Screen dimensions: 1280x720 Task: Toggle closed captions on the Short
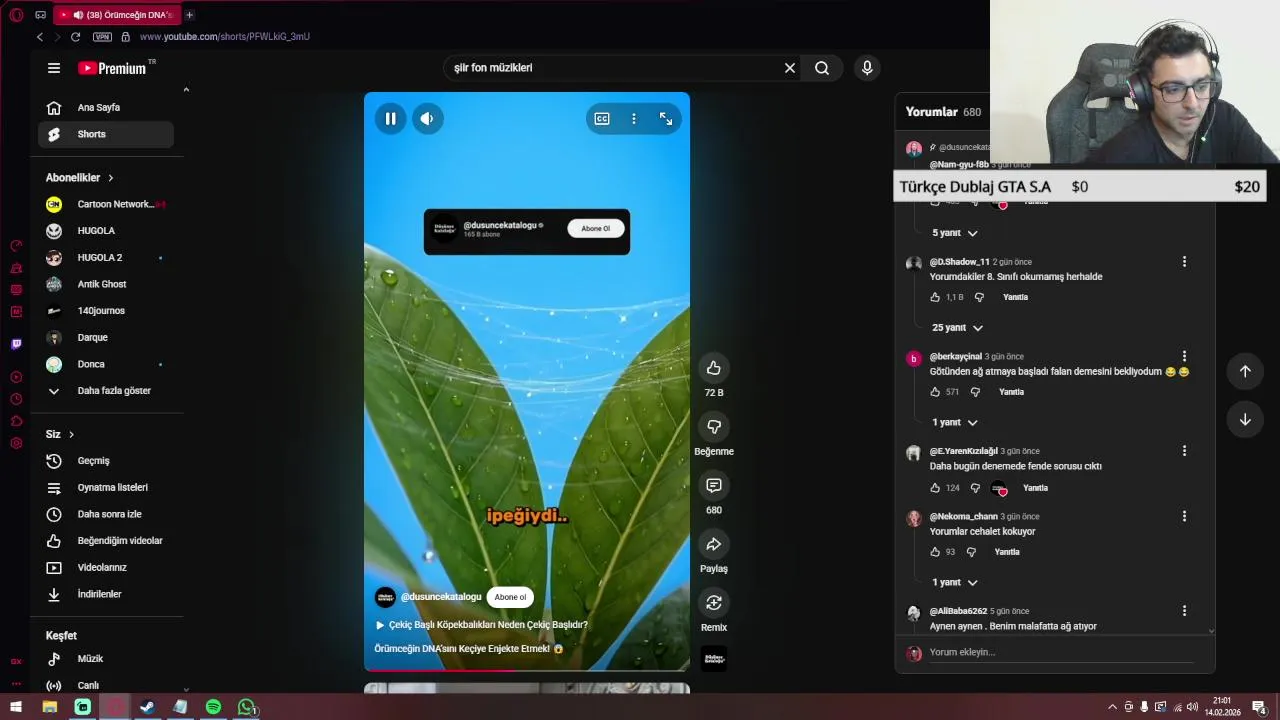(602, 119)
